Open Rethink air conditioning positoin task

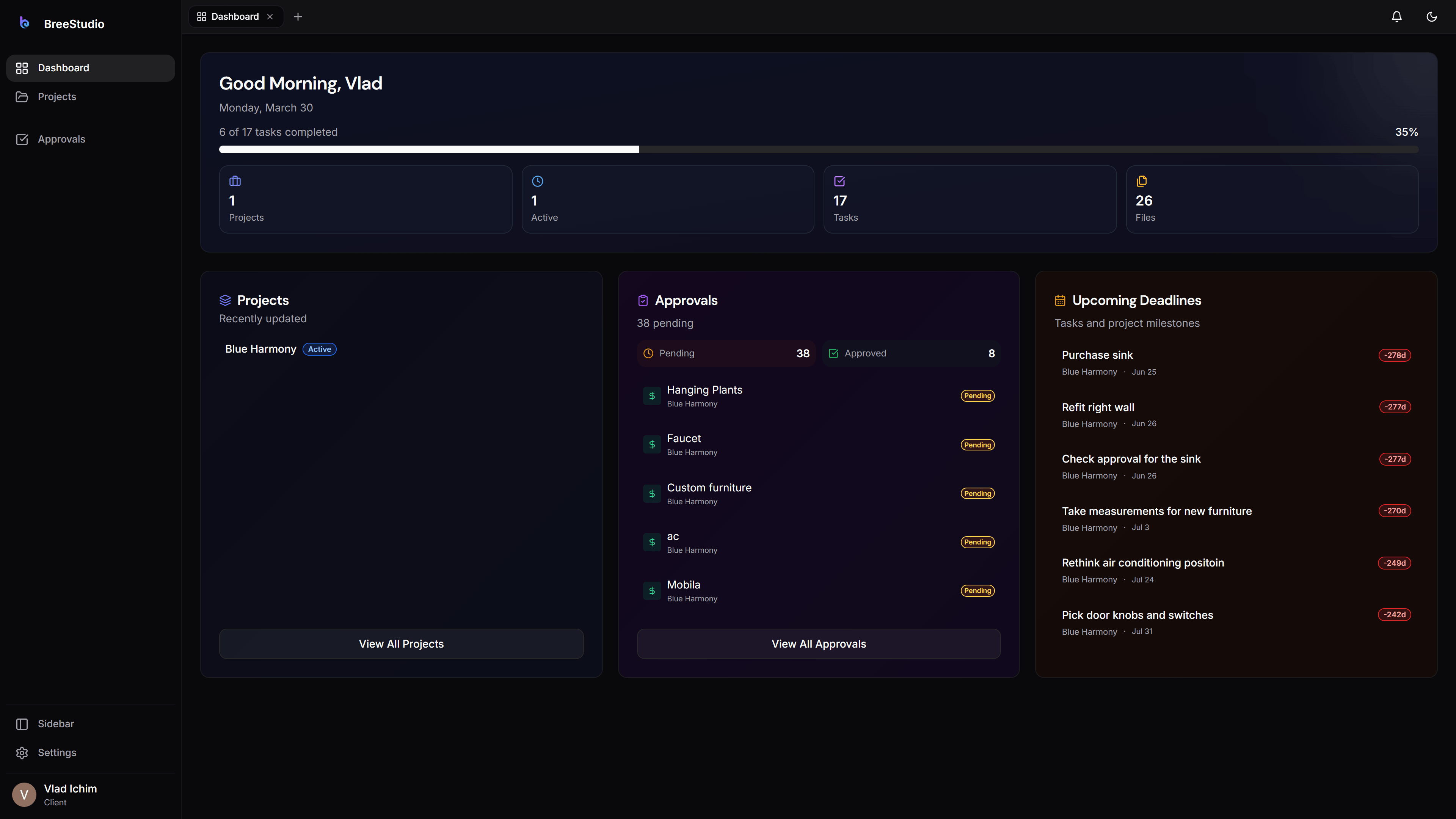tap(1236, 570)
